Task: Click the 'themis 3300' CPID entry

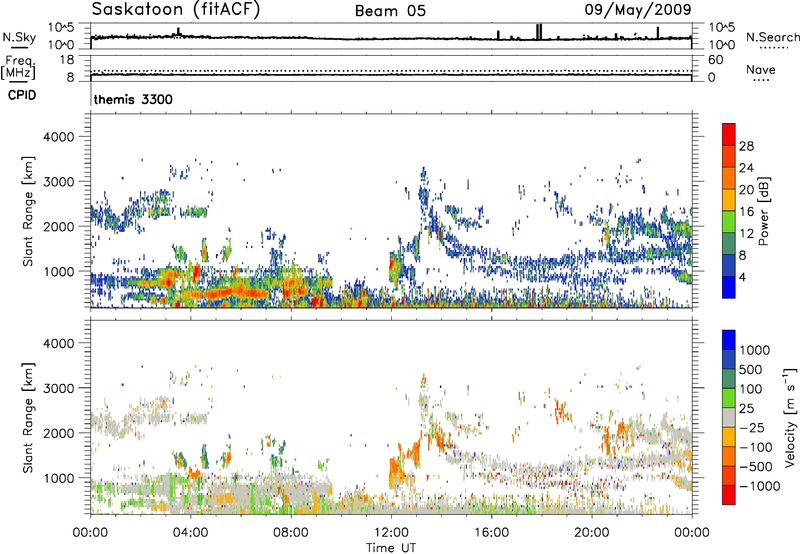Action: (133, 99)
